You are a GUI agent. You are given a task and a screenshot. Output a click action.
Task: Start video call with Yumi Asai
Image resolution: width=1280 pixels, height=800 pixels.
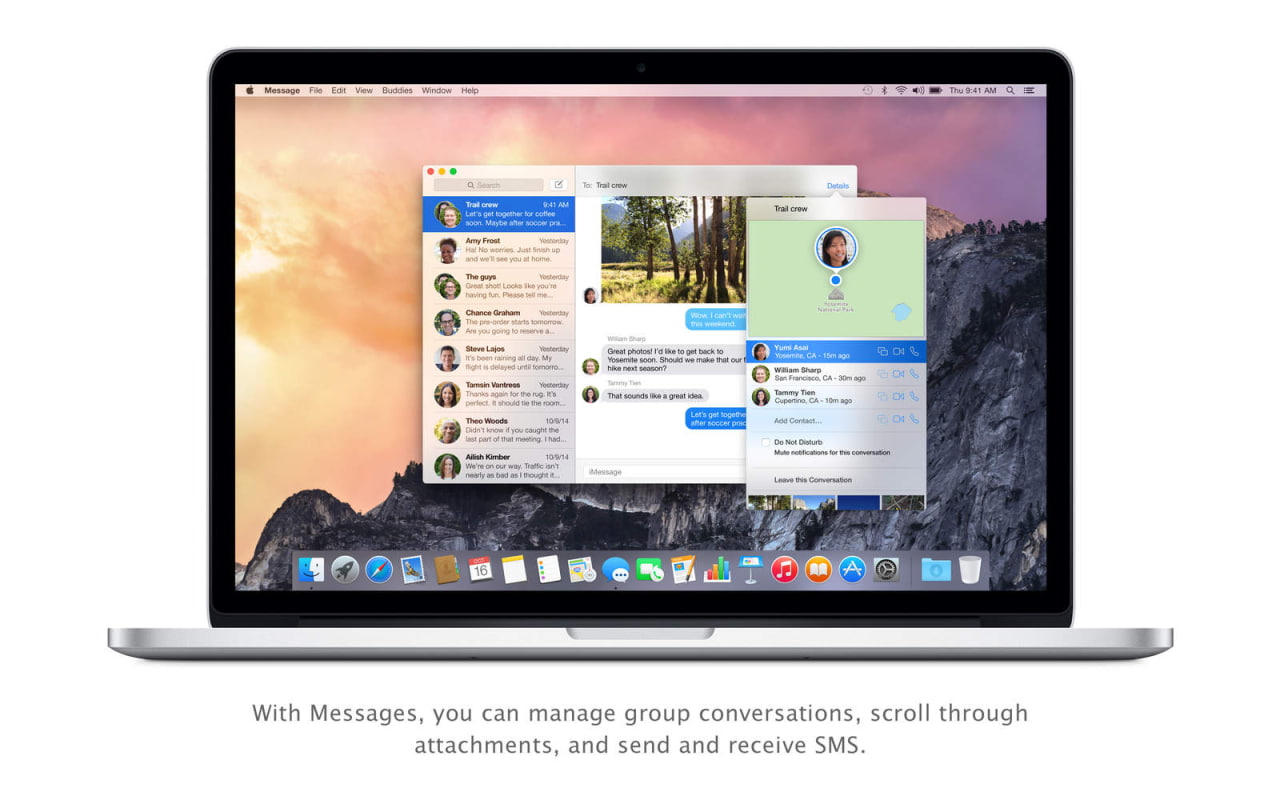[x=898, y=352]
